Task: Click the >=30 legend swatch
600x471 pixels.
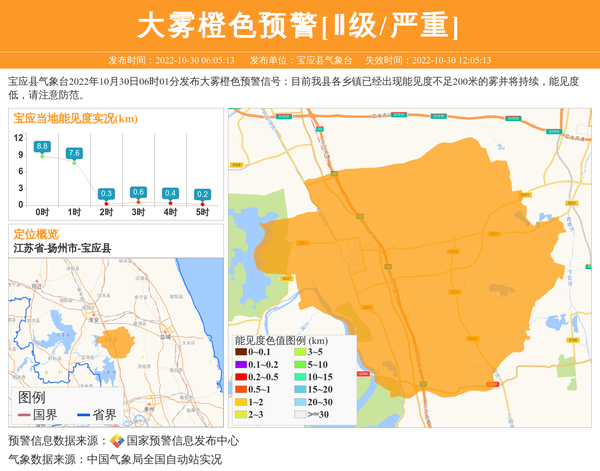Action: (299, 414)
